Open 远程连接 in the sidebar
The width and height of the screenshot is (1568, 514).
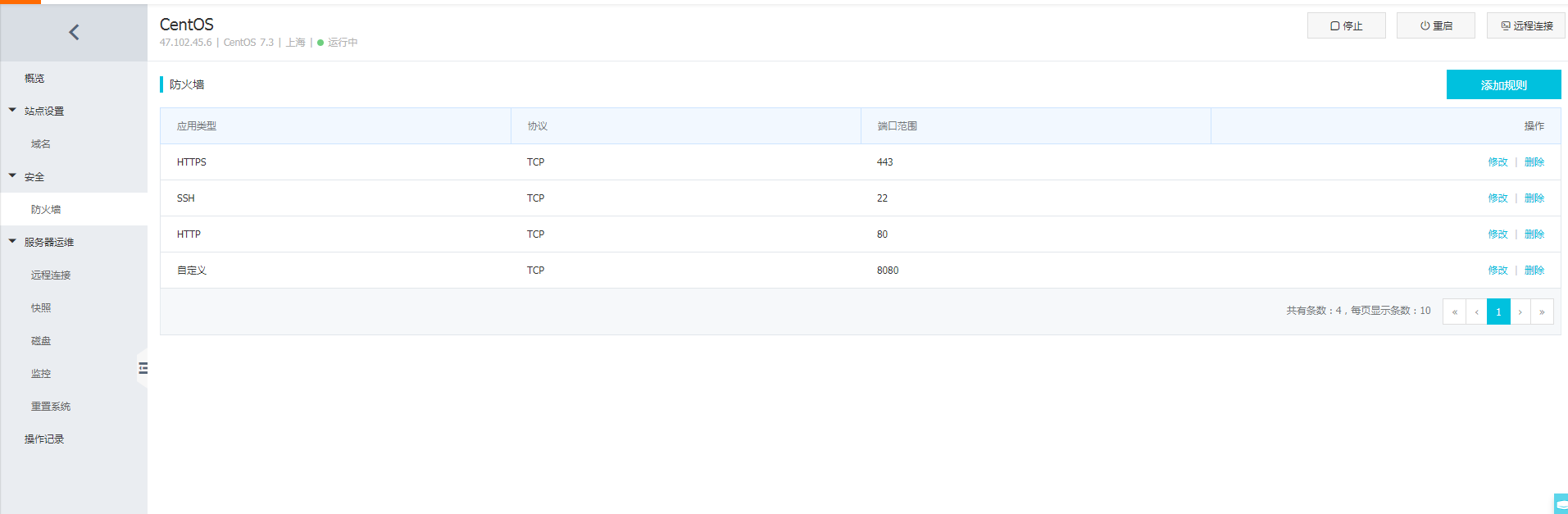click(51, 275)
